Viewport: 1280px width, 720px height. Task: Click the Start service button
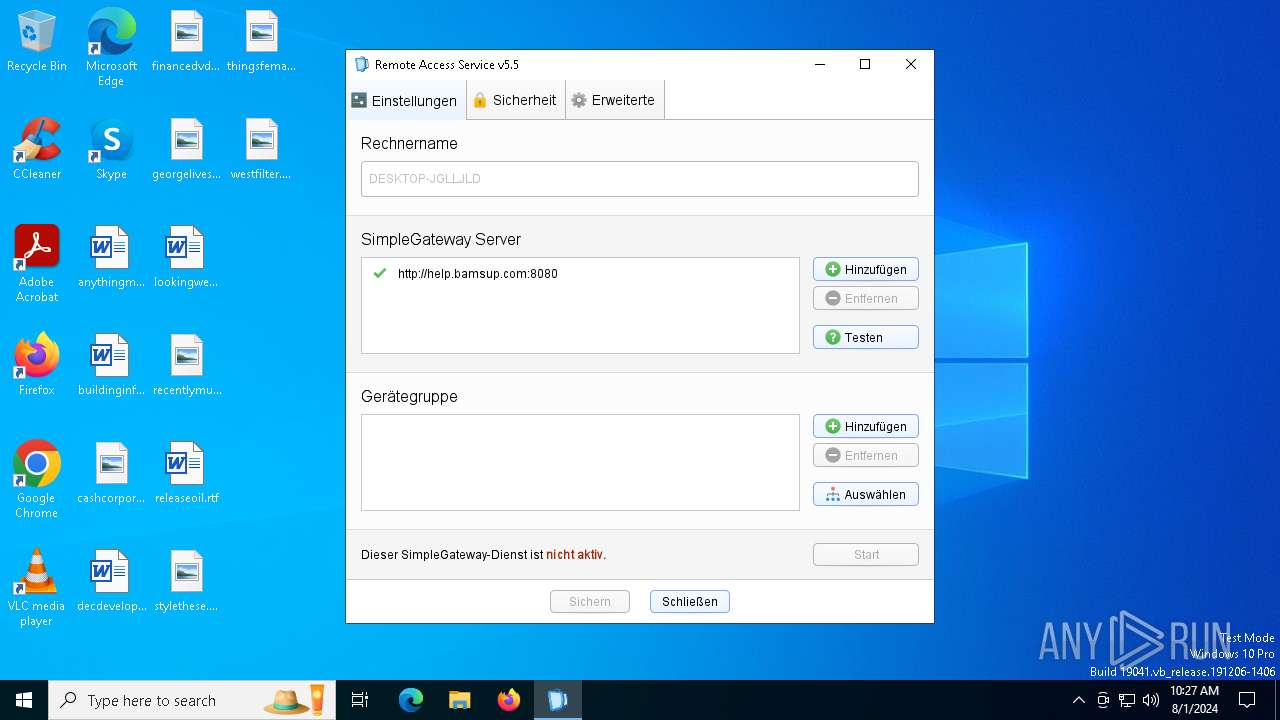click(865, 554)
